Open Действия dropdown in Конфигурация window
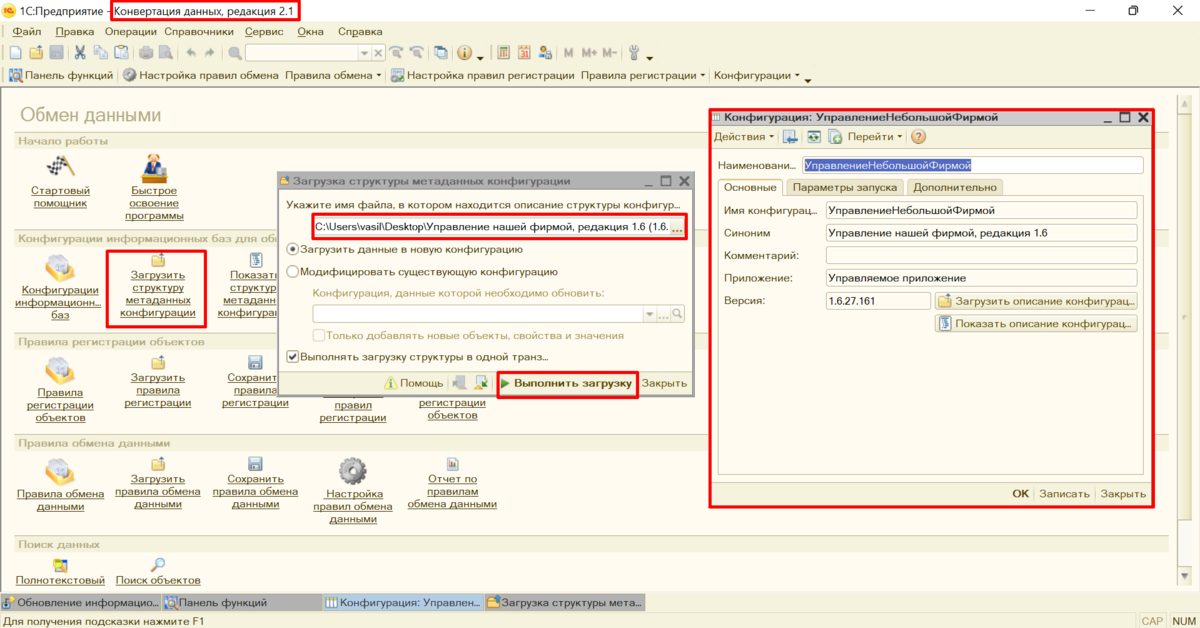The image size is (1200, 628). click(x=744, y=137)
